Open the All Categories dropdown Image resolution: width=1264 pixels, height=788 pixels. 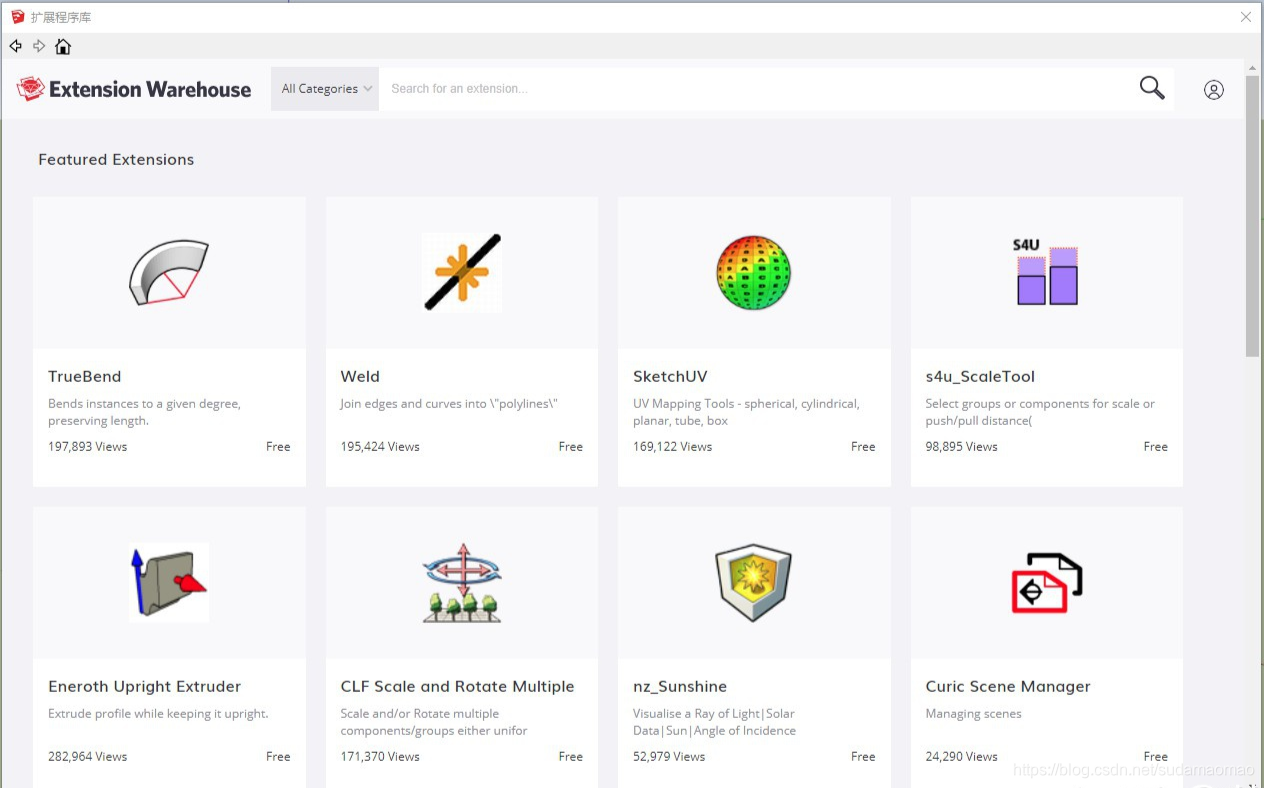[x=325, y=89]
